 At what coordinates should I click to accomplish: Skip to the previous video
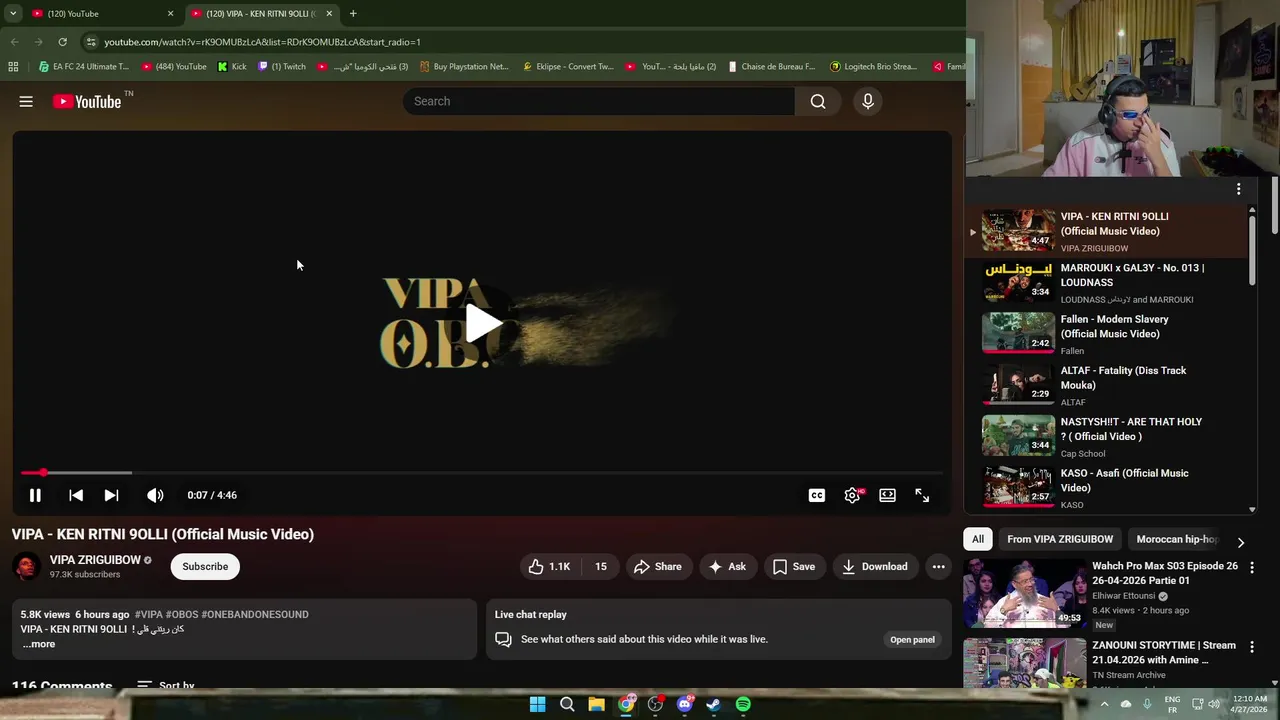[76, 495]
